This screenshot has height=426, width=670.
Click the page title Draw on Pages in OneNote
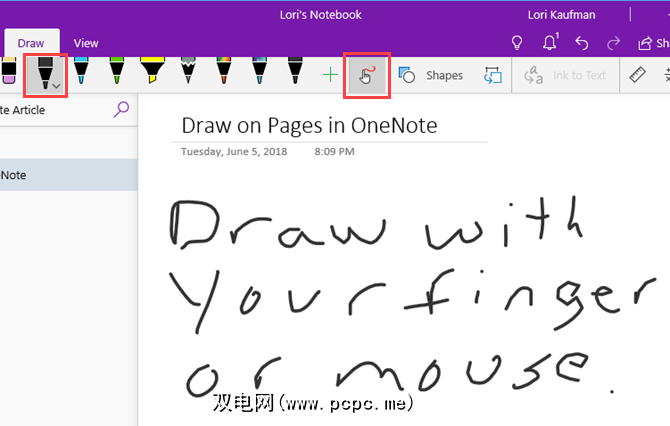[309, 126]
